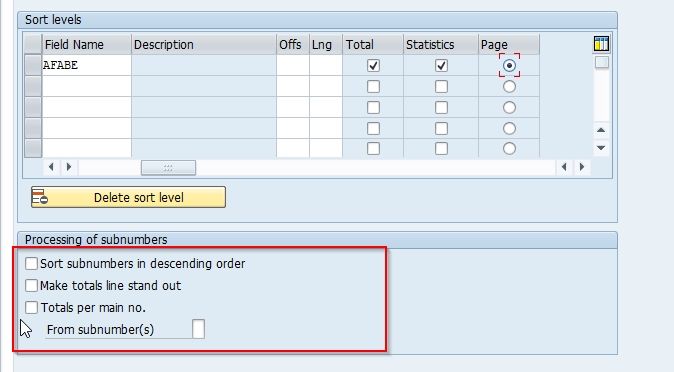674x372 pixels.
Task: Click the Page column header
Action: click(x=509, y=44)
